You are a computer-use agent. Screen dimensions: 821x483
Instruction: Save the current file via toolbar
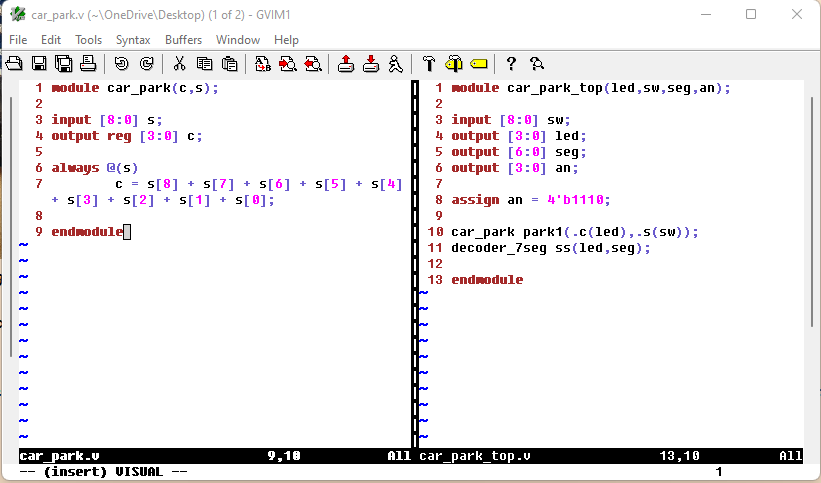39,64
